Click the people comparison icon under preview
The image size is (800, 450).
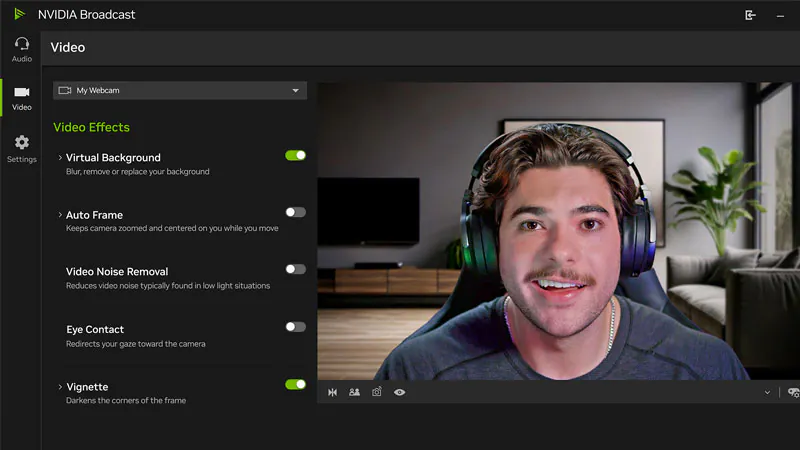tap(354, 392)
